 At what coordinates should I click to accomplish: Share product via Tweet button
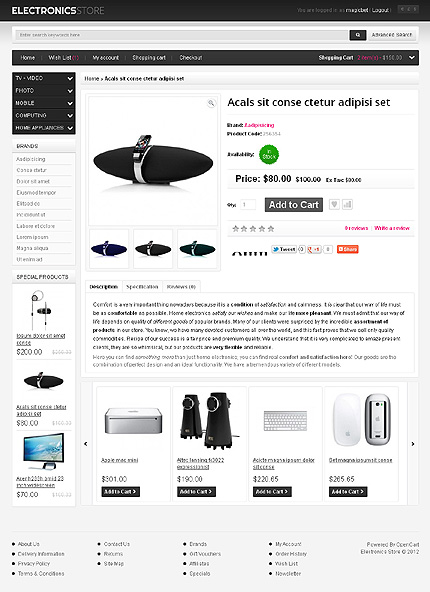point(284,249)
